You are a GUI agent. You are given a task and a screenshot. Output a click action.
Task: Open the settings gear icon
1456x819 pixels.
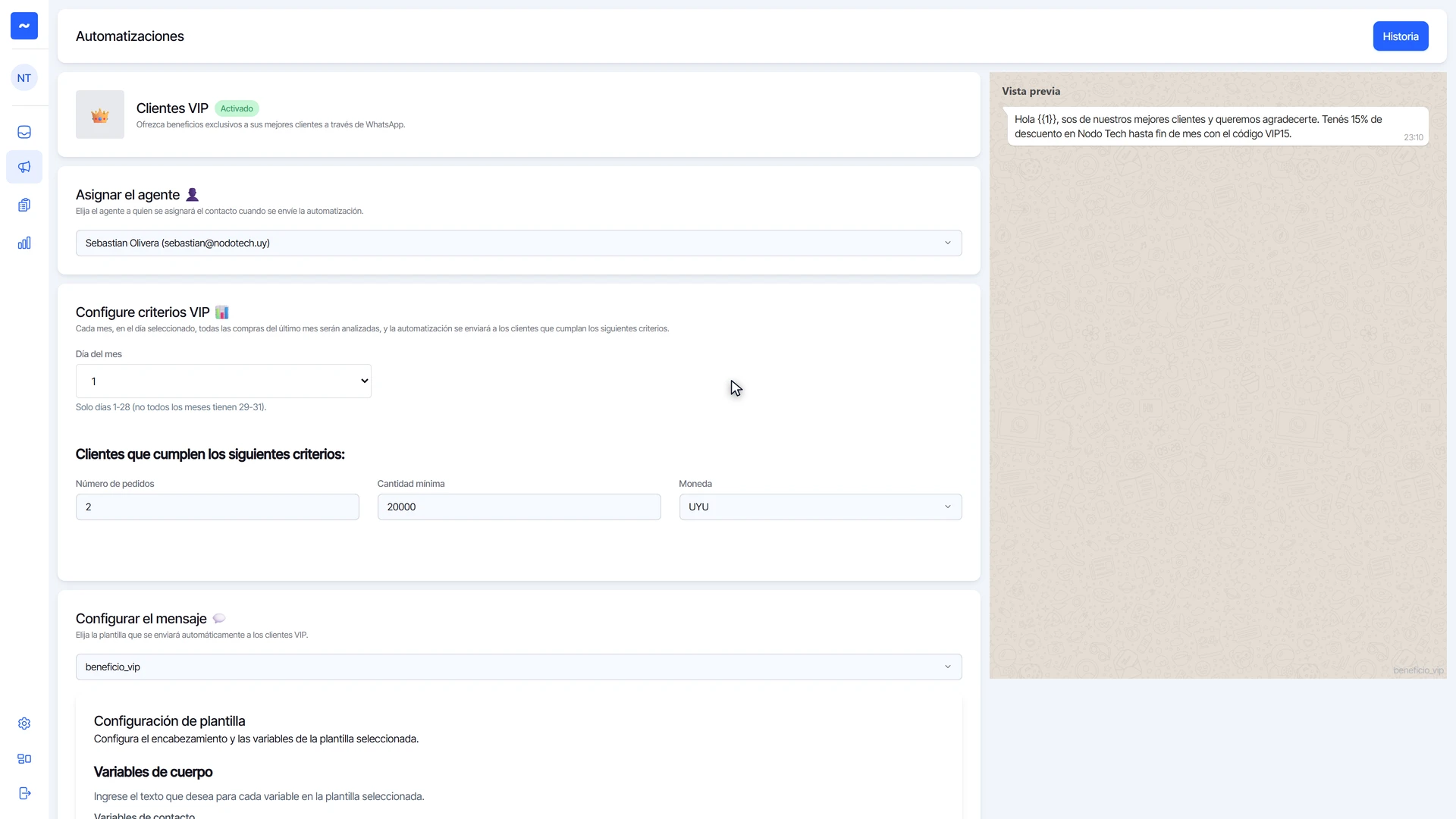pos(24,723)
